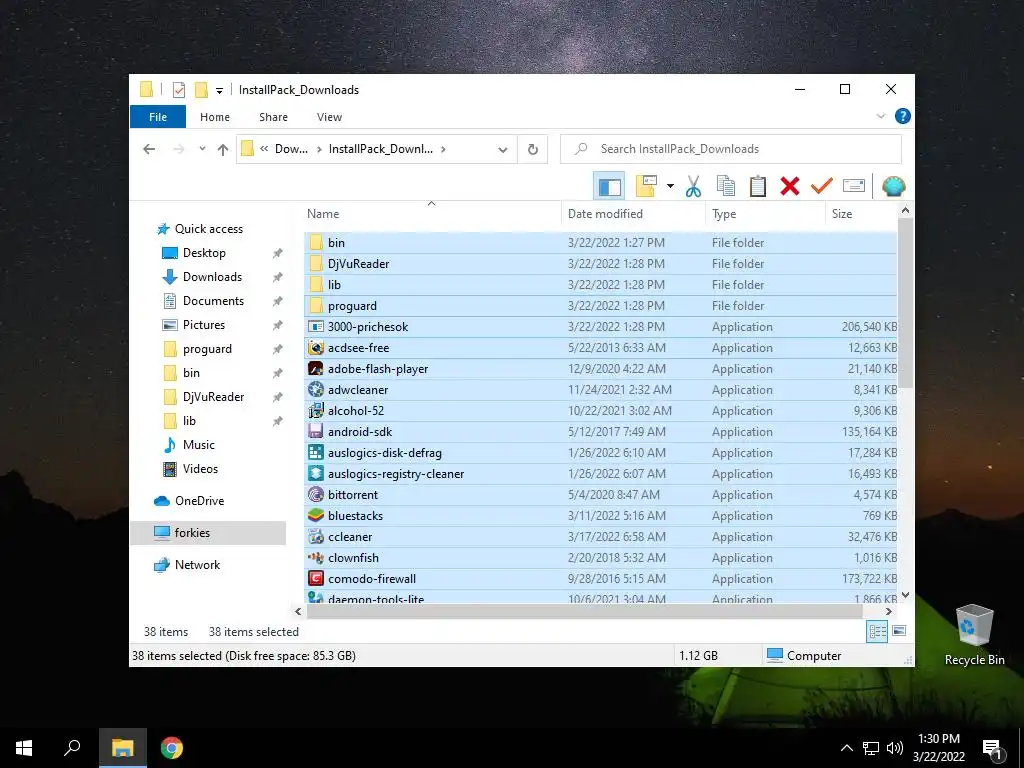
Task: Select the DjVuReader folder in file list
Action: click(600, 264)
